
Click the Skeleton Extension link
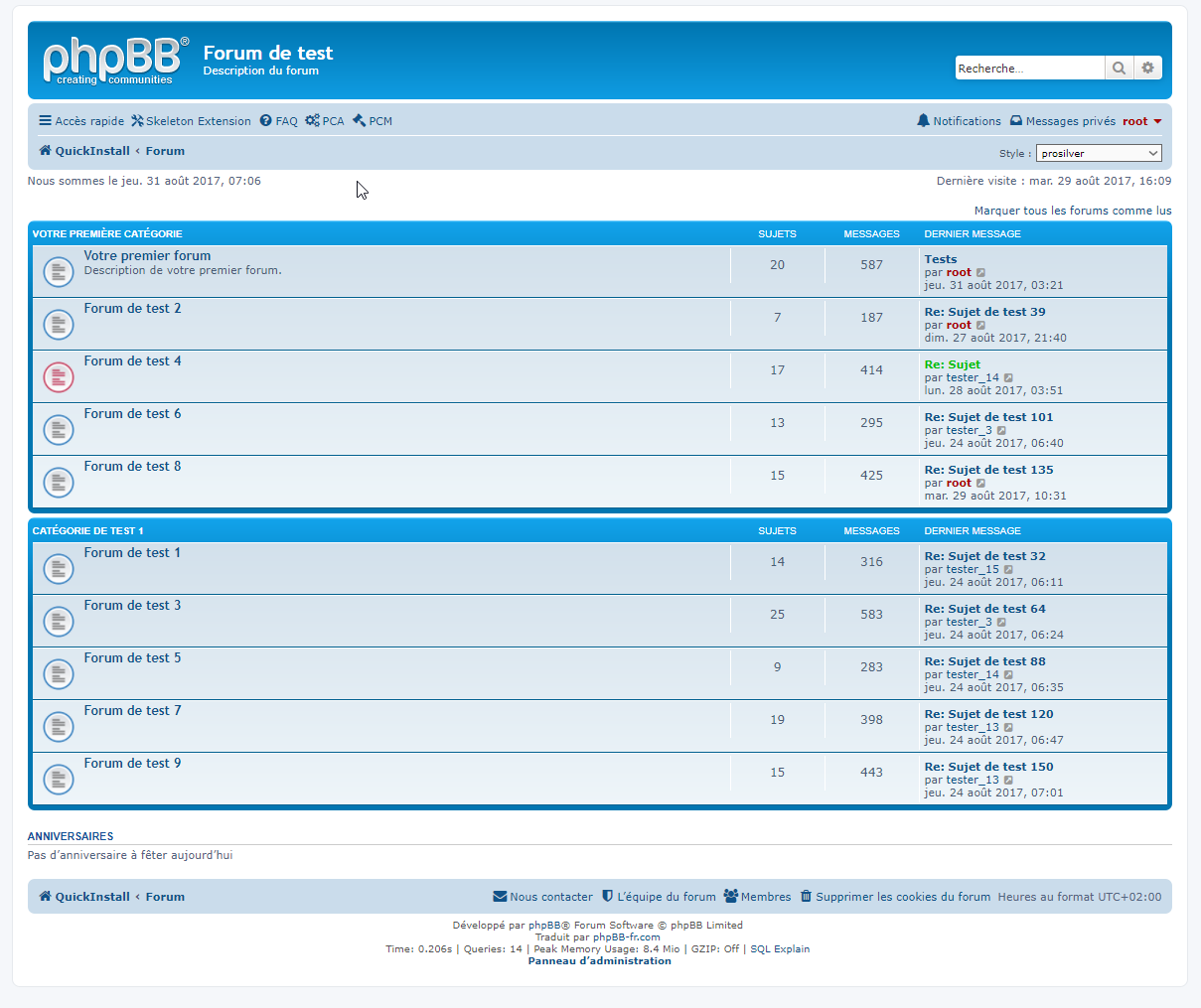(x=191, y=121)
